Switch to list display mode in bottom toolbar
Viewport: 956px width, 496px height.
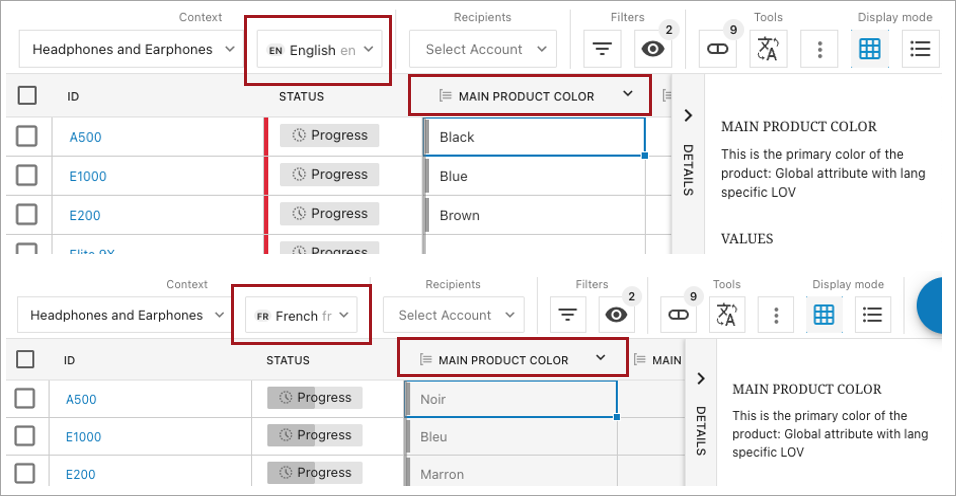[872, 316]
